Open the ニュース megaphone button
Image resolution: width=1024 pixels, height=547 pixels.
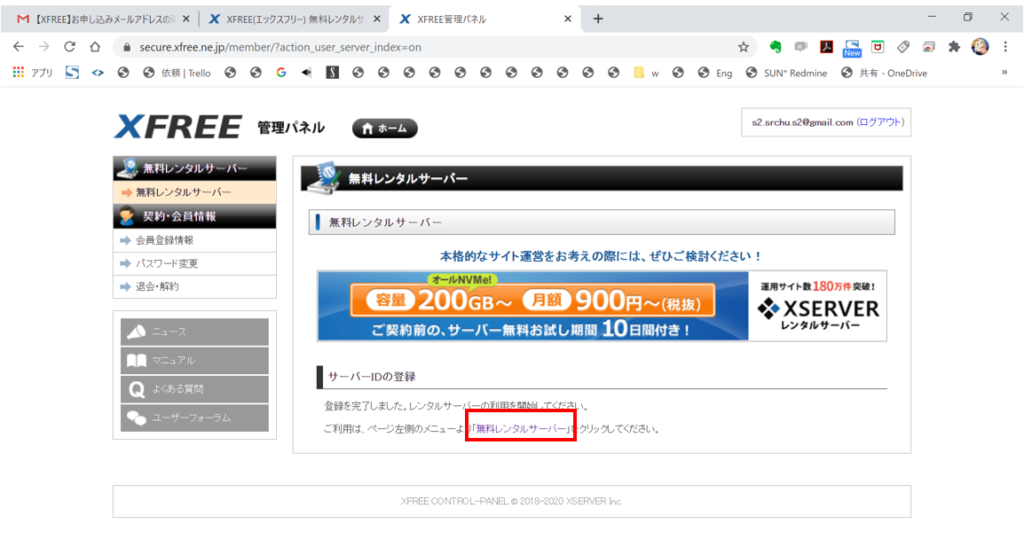[195, 332]
